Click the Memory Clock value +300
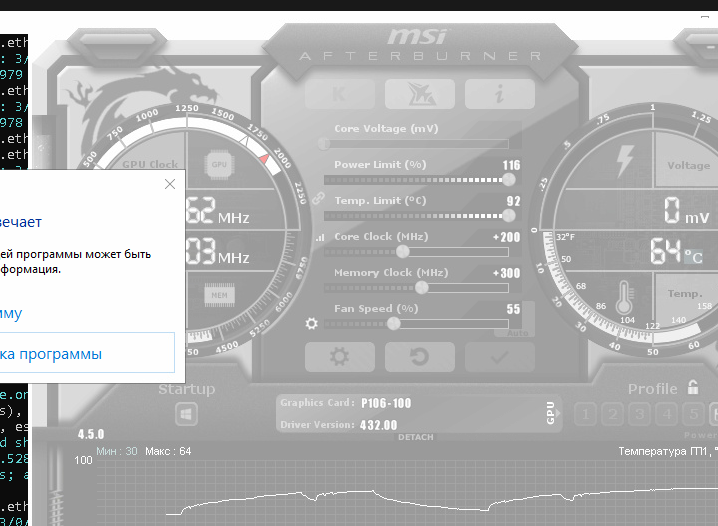 pyautogui.click(x=506, y=273)
